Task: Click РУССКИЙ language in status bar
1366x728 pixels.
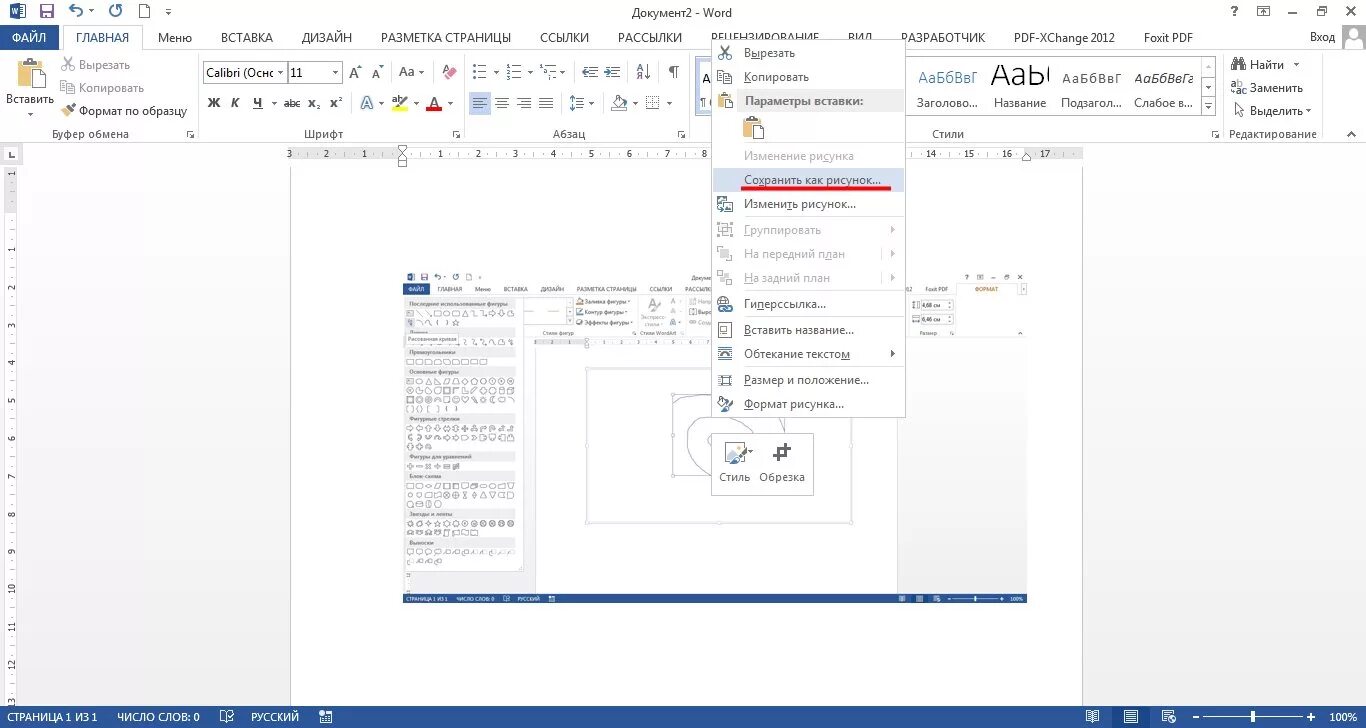Action: pos(275,717)
